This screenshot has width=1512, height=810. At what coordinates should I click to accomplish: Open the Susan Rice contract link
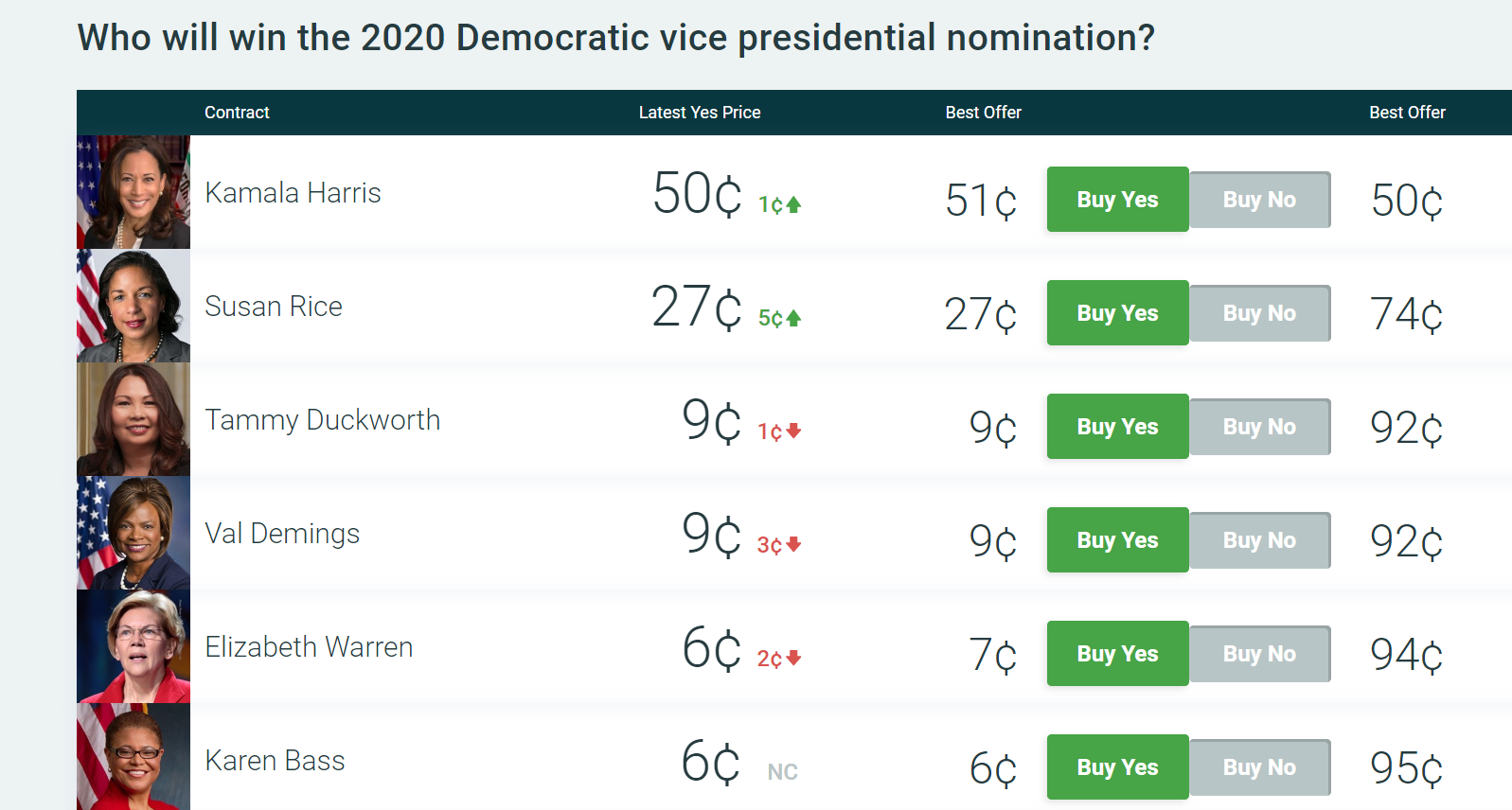tap(274, 307)
